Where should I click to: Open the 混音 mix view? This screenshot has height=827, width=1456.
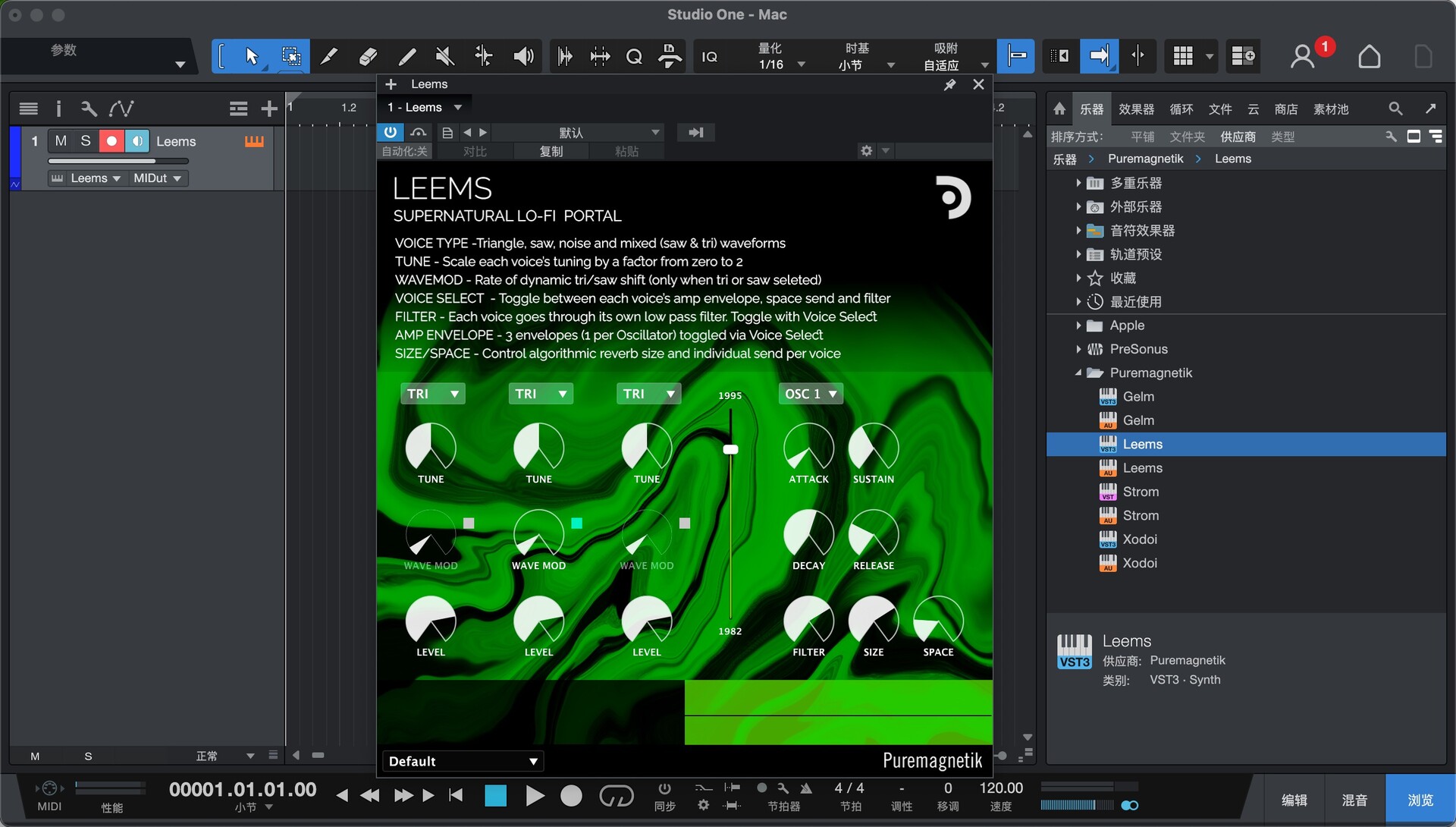1354,800
